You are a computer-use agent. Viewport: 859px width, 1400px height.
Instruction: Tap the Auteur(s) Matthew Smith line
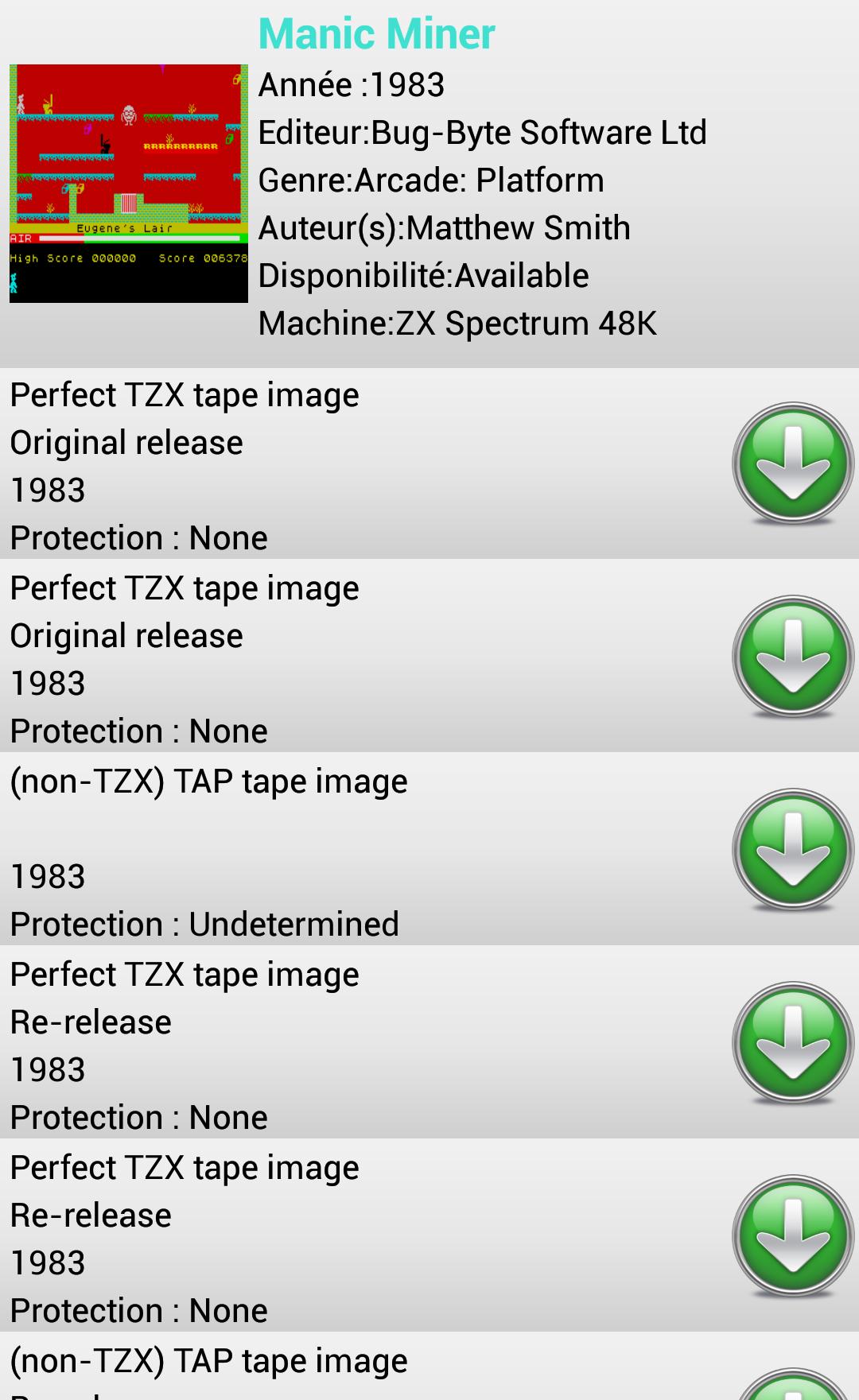click(444, 228)
